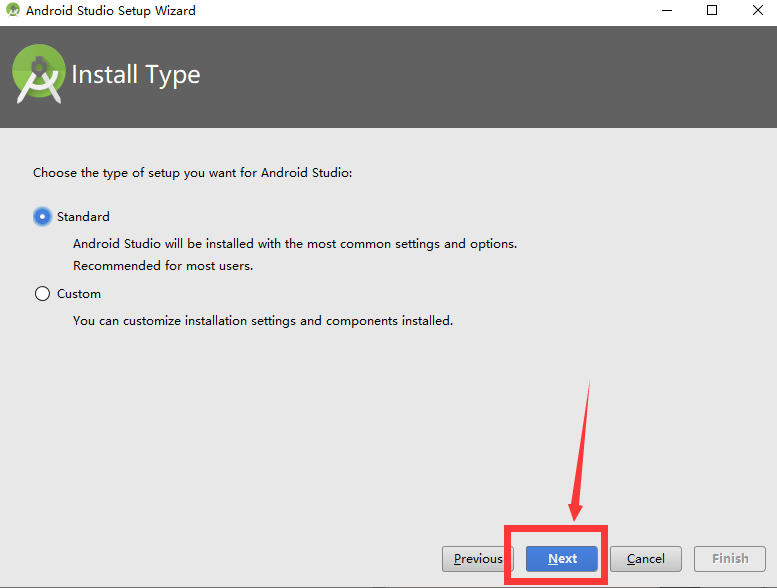Click the 'Install Type' heading text
This screenshot has width=777, height=588.
point(136,75)
